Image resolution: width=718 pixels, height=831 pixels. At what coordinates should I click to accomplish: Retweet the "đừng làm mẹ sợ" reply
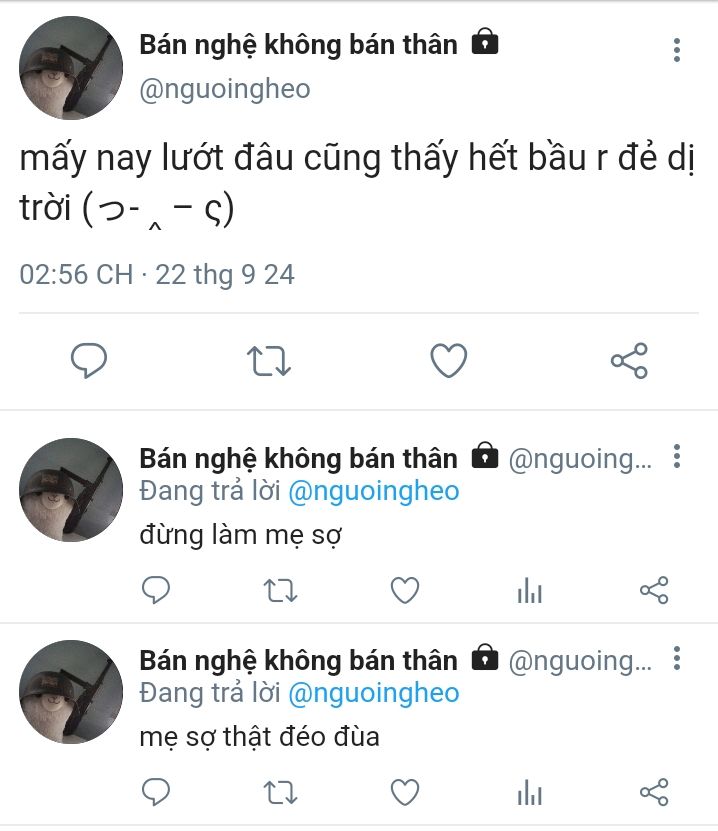click(x=279, y=591)
